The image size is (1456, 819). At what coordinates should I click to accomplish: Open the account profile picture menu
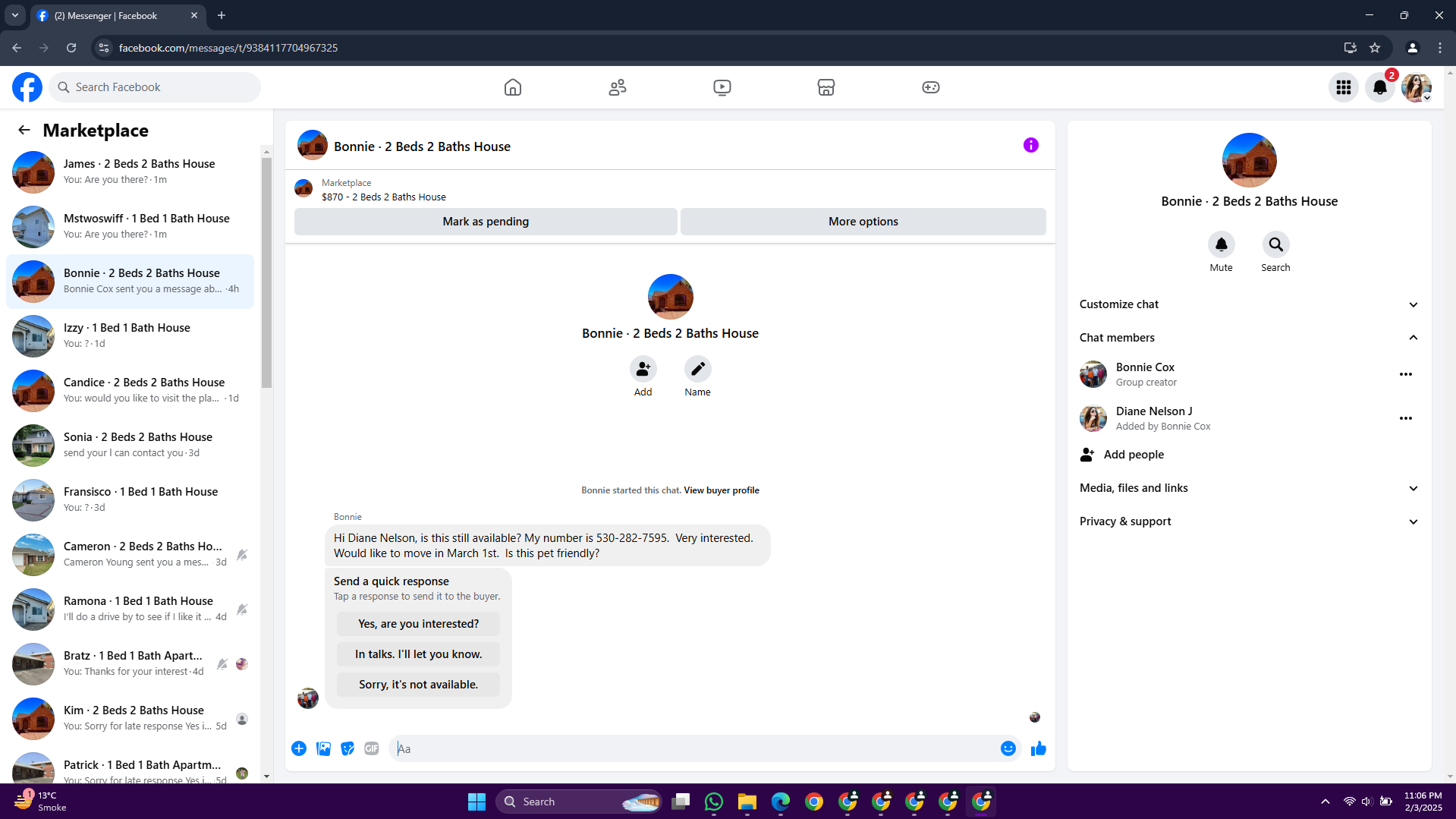(x=1417, y=87)
